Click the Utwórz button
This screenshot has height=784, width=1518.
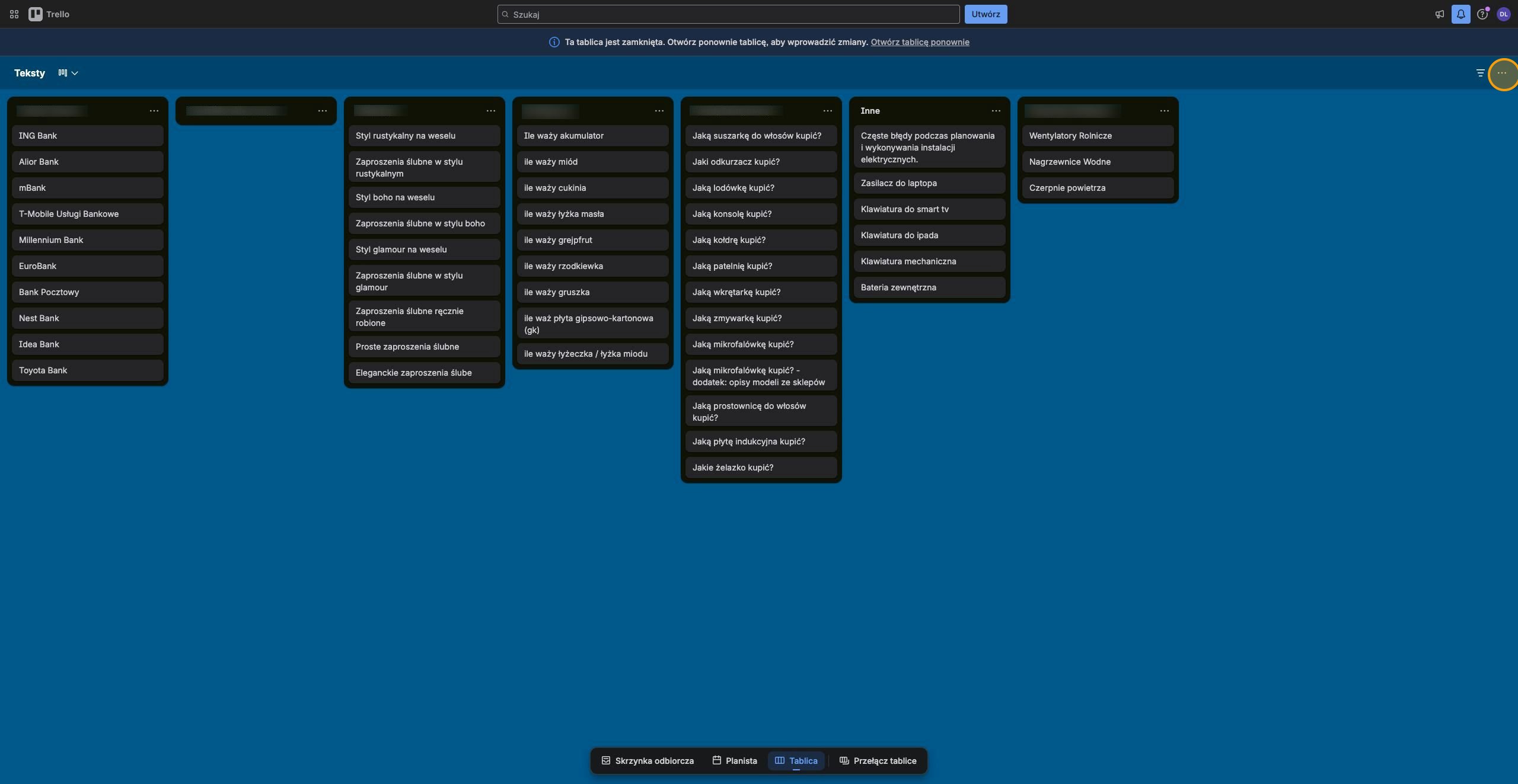(x=986, y=14)
